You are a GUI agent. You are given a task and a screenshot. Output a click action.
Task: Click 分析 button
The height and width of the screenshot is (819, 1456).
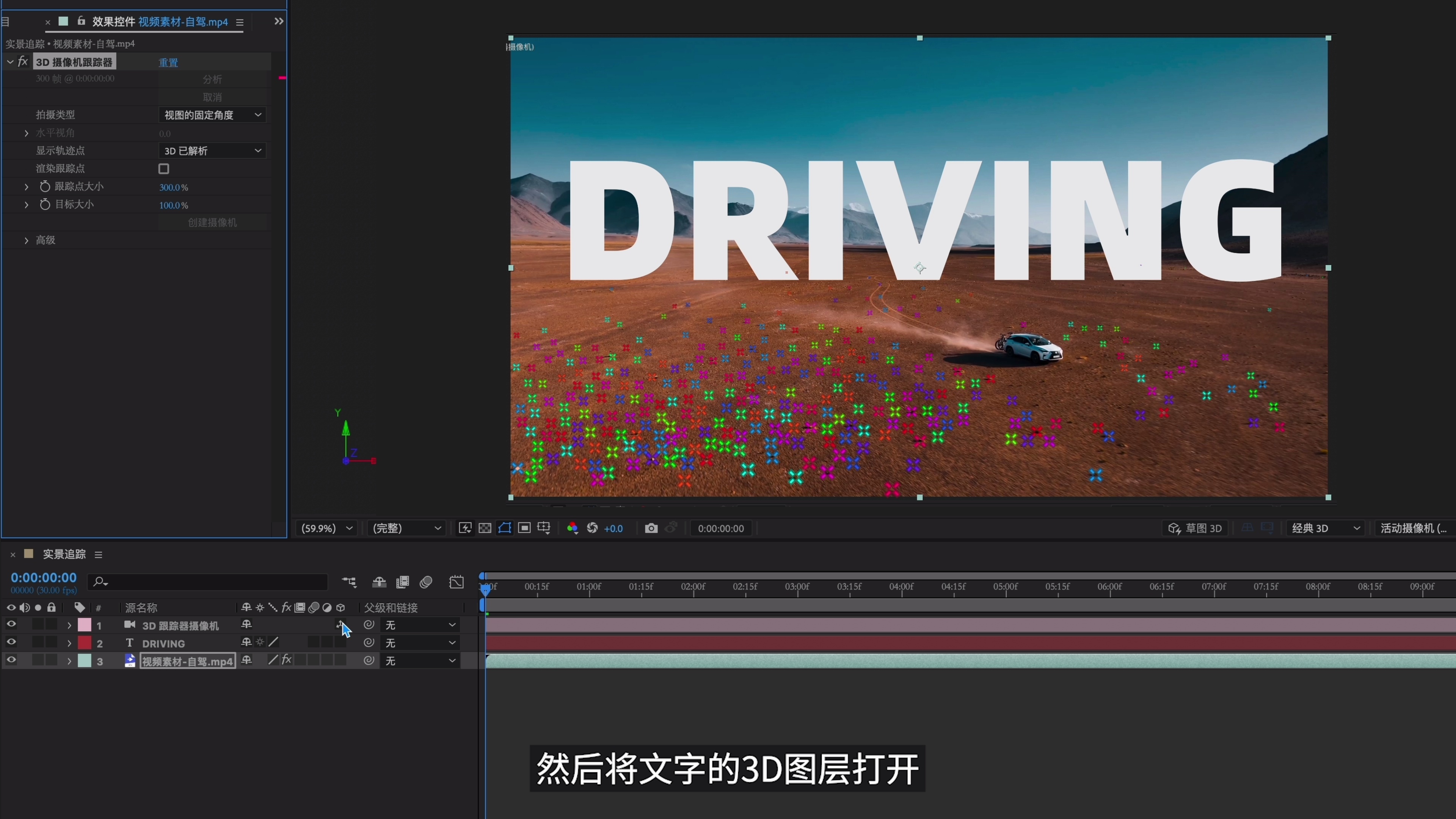(x=212, y=79)
